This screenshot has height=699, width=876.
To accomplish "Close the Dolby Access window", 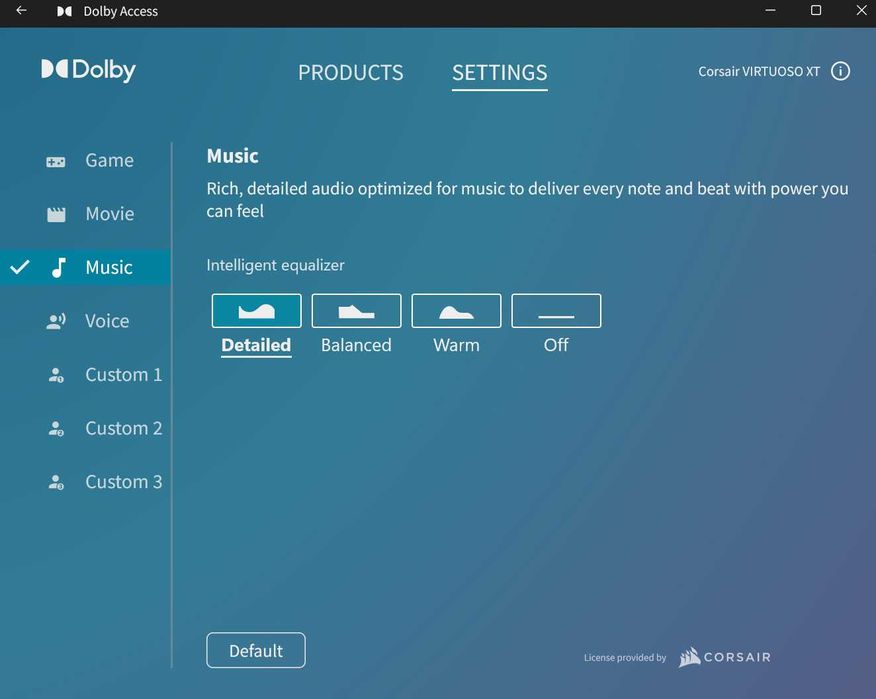I will point(862,10).
